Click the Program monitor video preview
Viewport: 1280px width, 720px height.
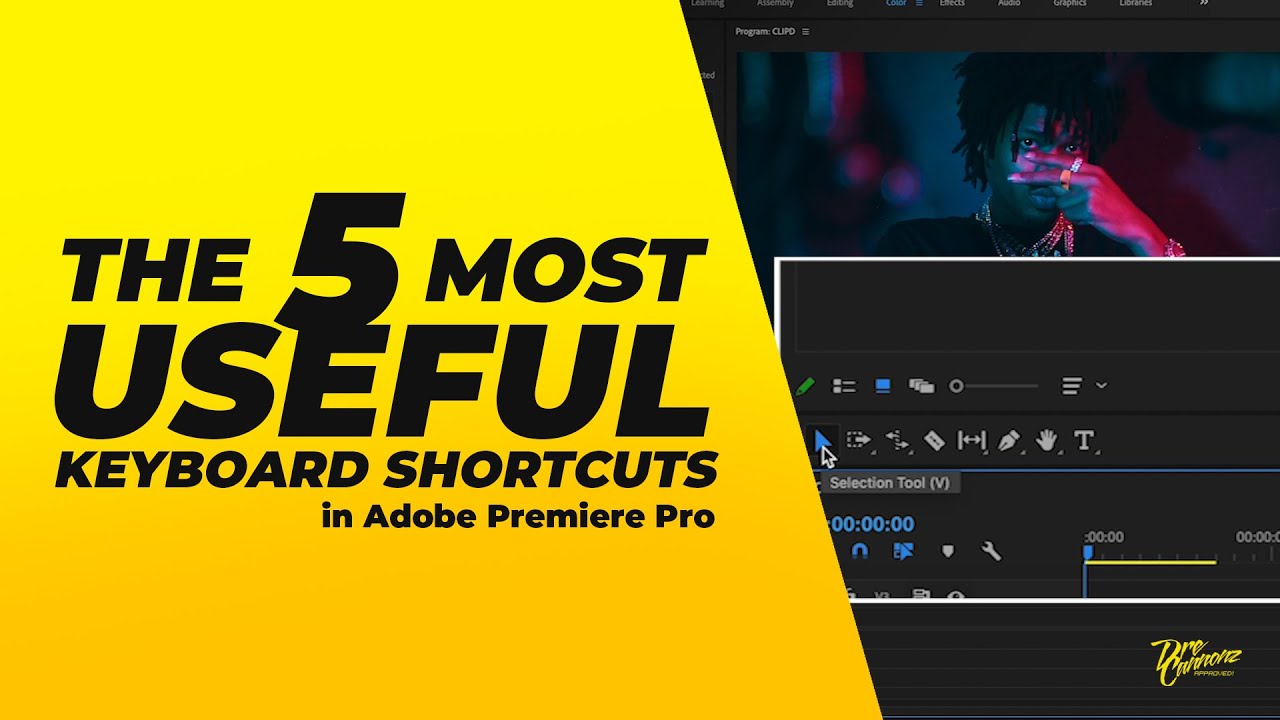[1008, 154]
